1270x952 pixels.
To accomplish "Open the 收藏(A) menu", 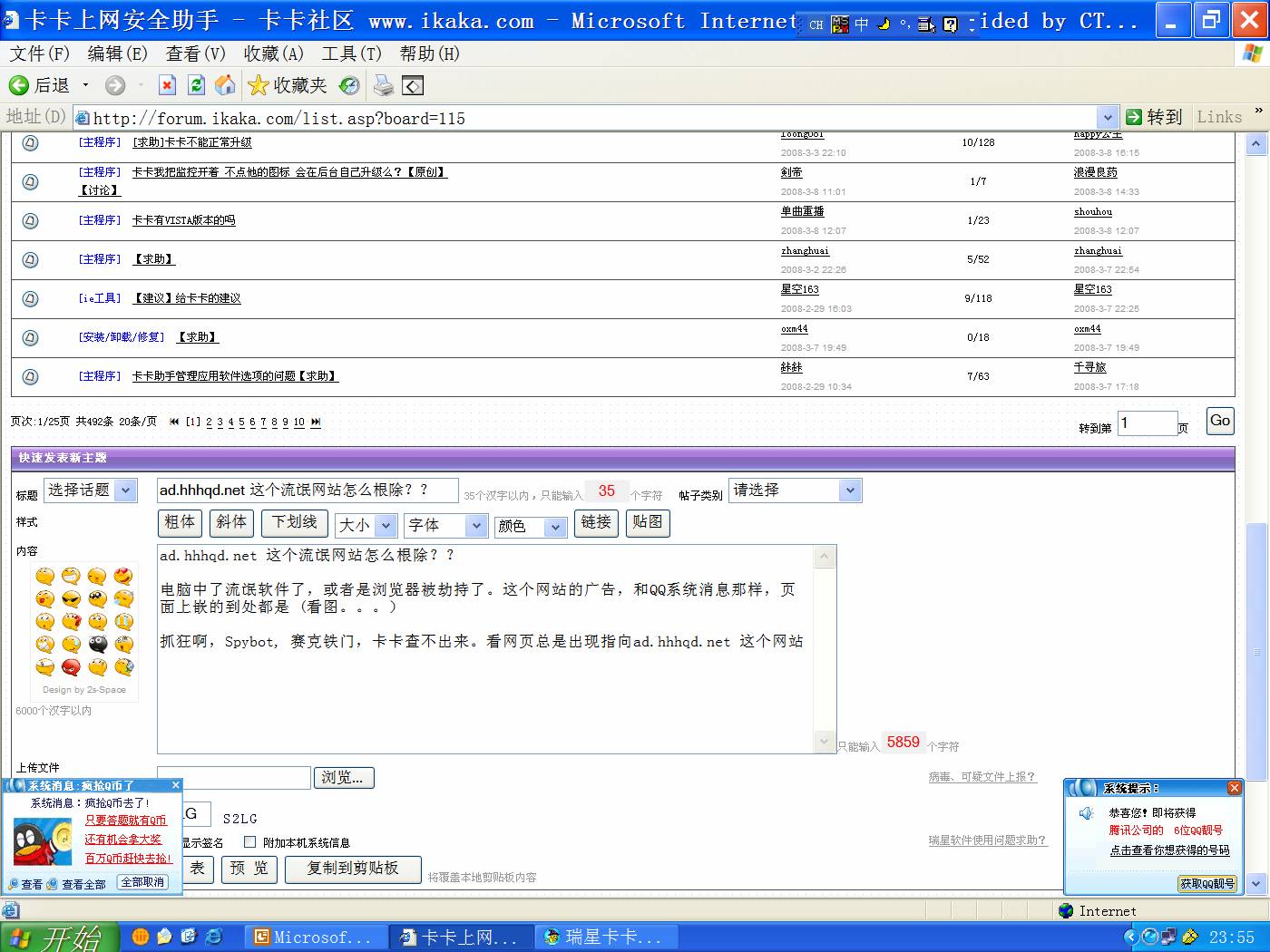I will click(273, 53).
